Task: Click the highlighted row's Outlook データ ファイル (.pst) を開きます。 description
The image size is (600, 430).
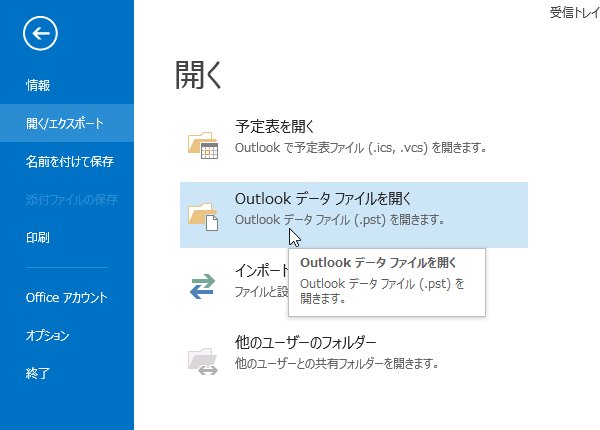Action: point(339,220)
